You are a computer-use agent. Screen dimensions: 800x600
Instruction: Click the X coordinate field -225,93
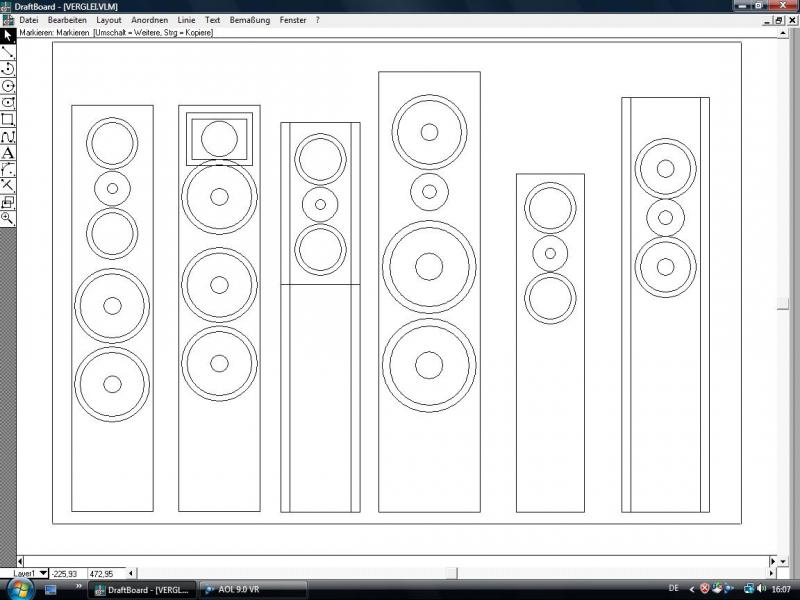click(68, 574)
